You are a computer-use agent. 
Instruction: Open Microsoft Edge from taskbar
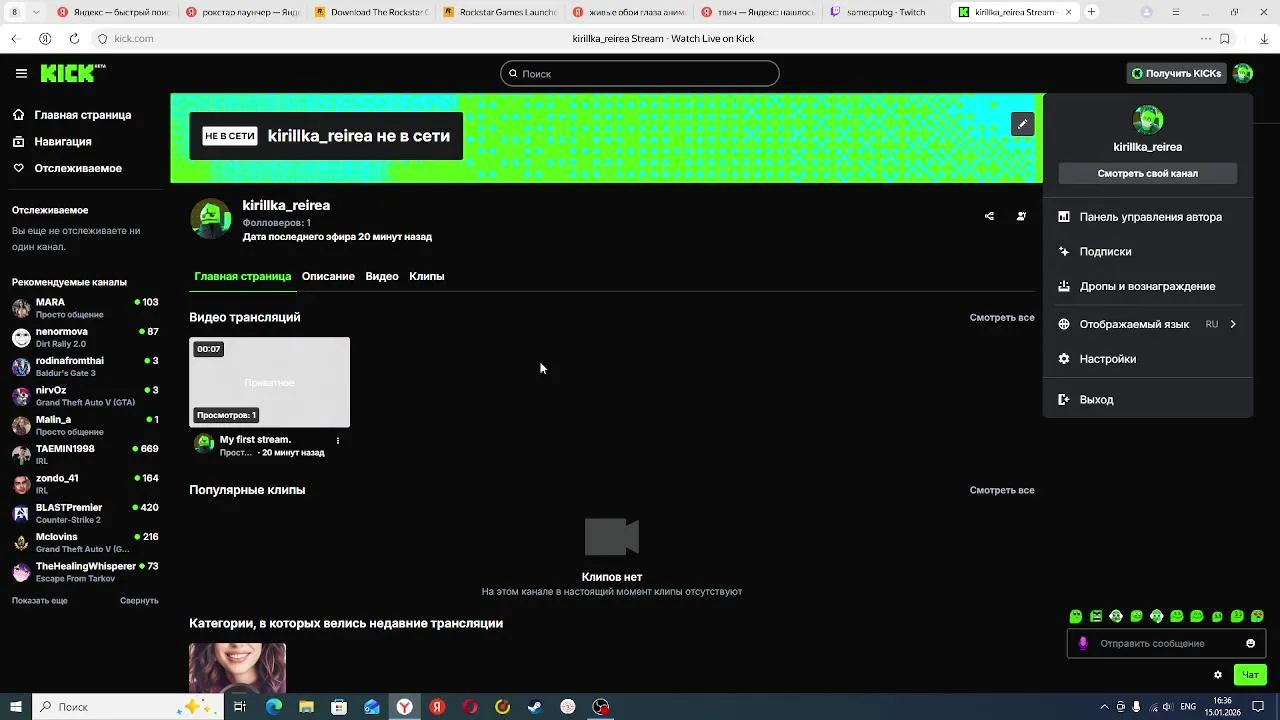[x=274, y=706]
